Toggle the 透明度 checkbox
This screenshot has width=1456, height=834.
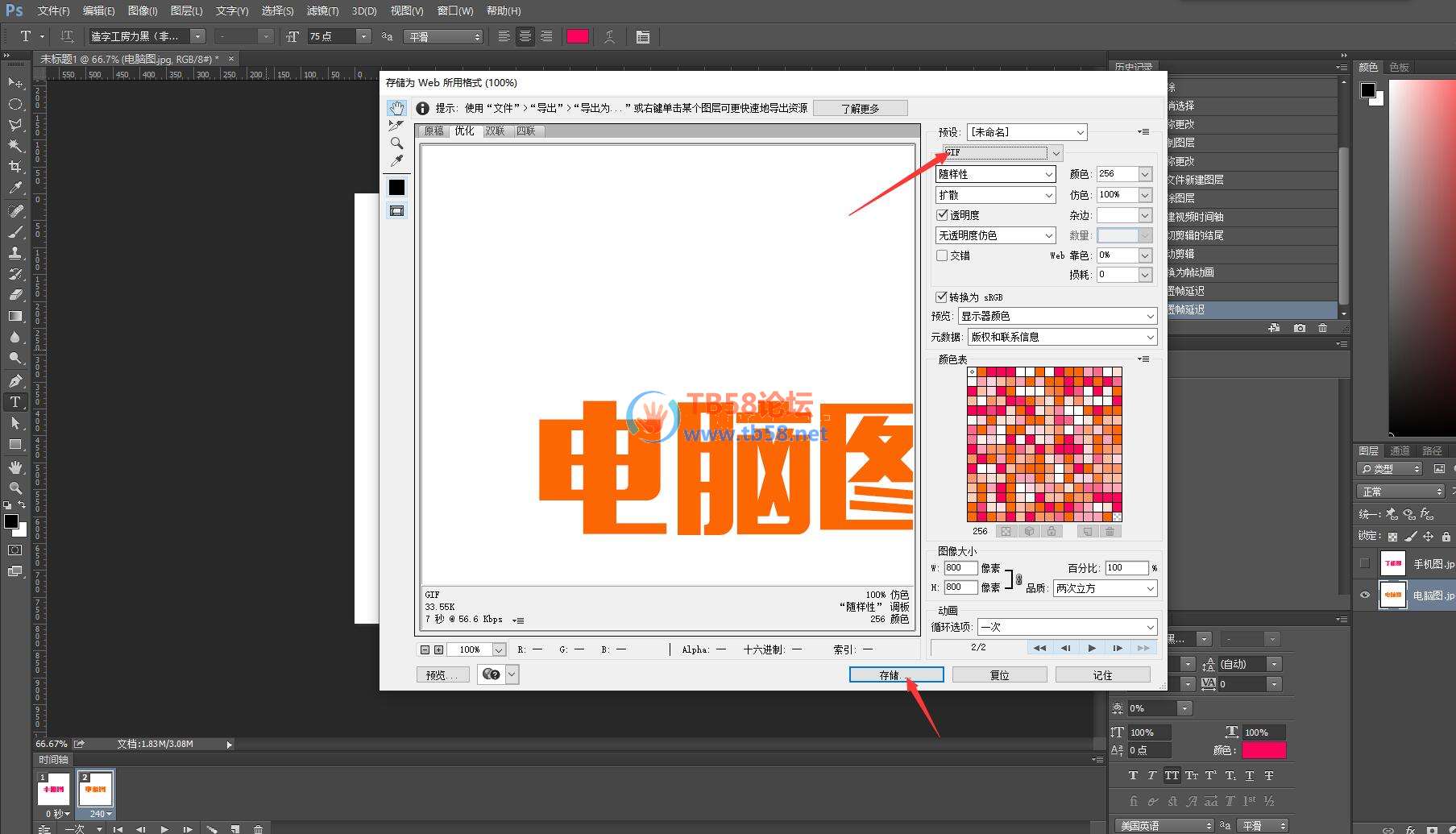point(942,215)
